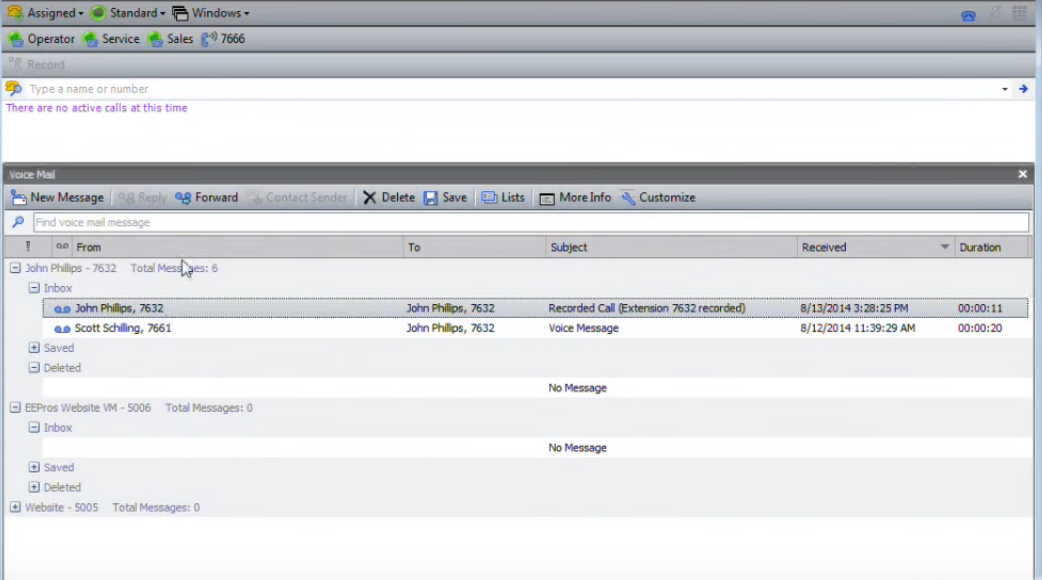Collapse John Phillips Deleted folder
Screen dimensions: 1042x580
(34, 367)
